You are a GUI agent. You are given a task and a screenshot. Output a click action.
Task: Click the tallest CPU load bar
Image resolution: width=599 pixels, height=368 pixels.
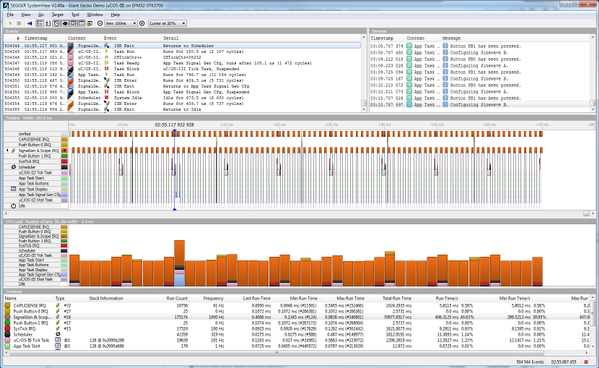[180, 263]
